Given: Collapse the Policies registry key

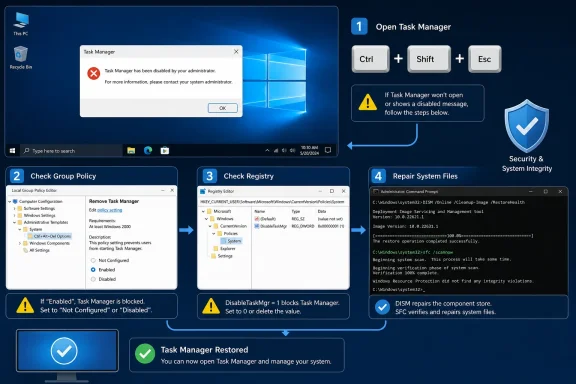Looking at the screenshot, I should pos(213,233).
